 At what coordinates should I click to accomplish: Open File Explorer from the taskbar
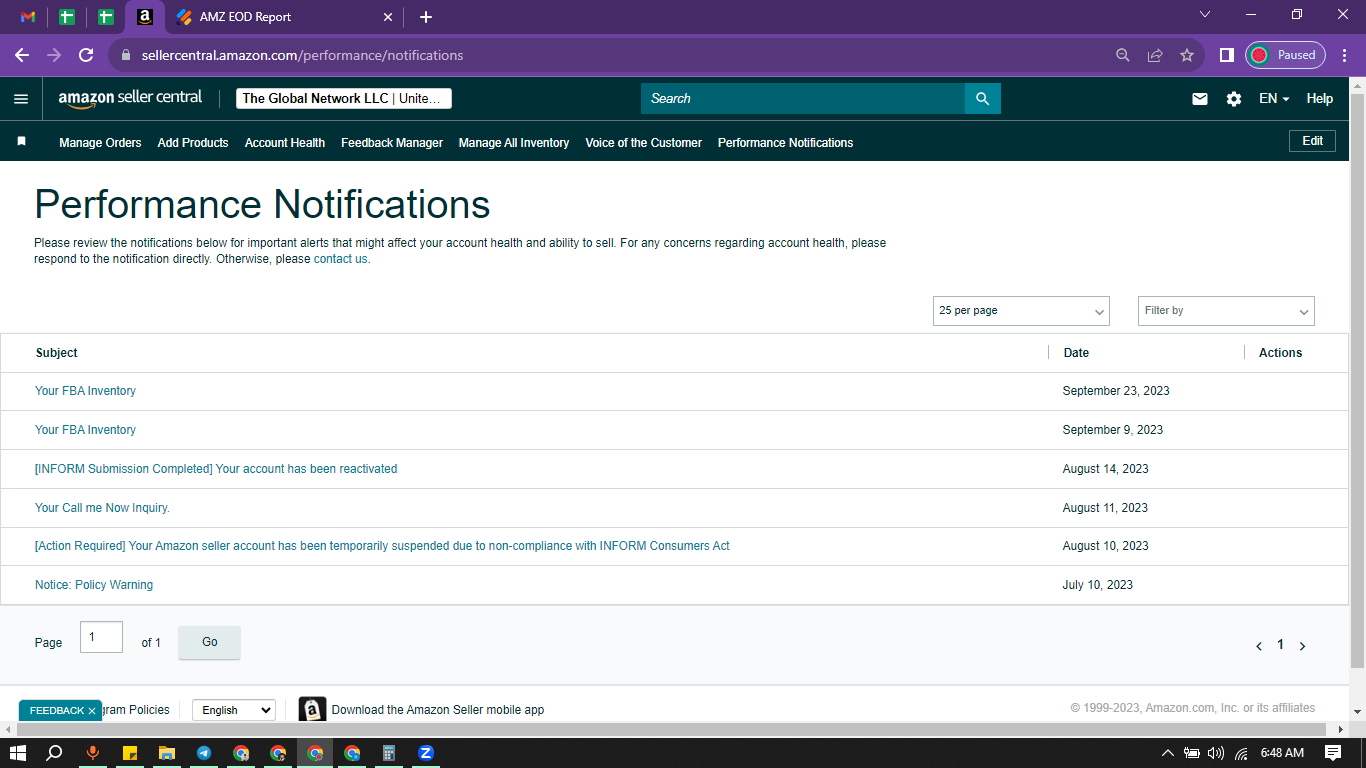click(x=167, y=753)
